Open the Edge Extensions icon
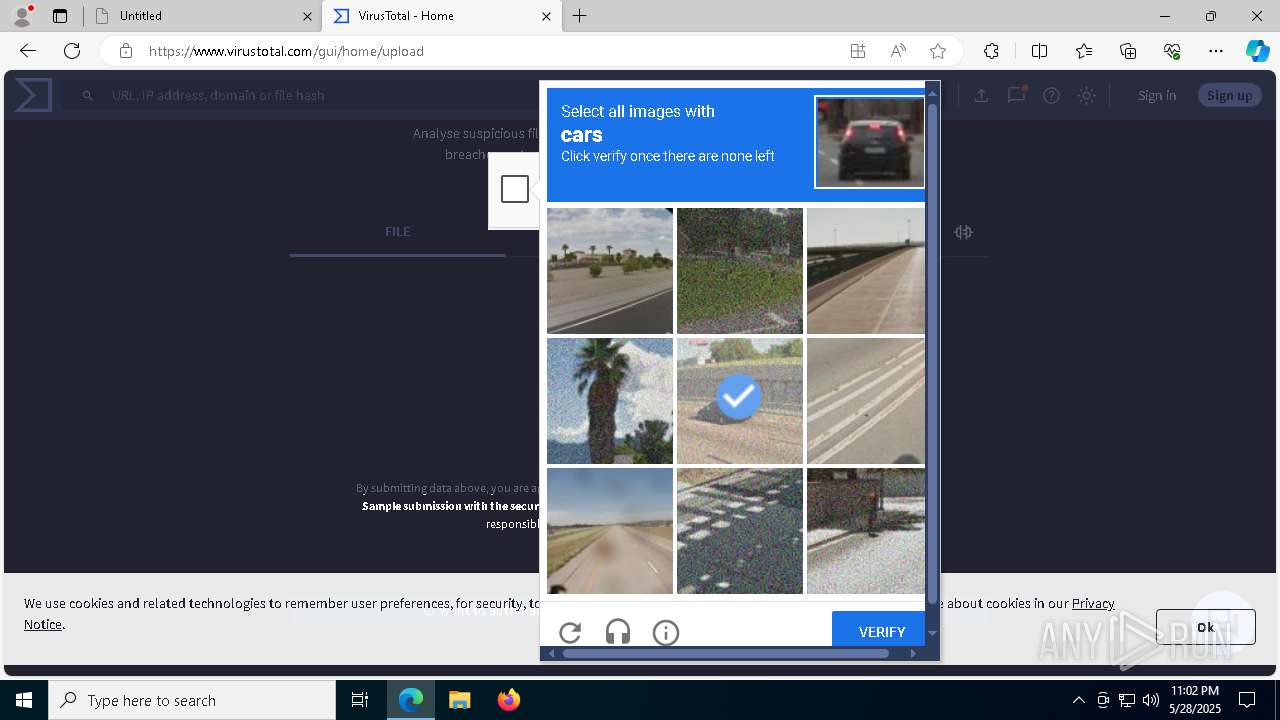The height and width of the screenshot is (720, 1280). (x=991, y=51)
